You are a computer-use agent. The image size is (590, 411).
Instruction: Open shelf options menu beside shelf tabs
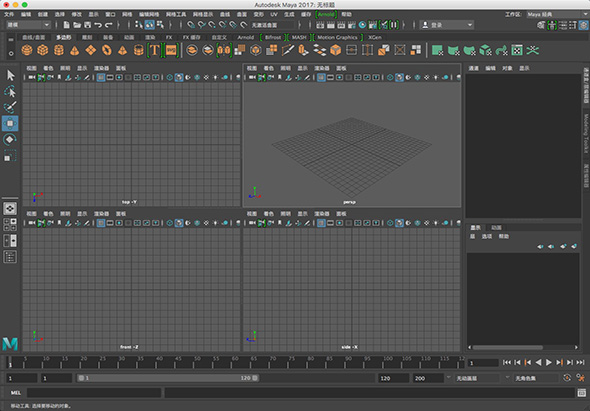point(11,53)
